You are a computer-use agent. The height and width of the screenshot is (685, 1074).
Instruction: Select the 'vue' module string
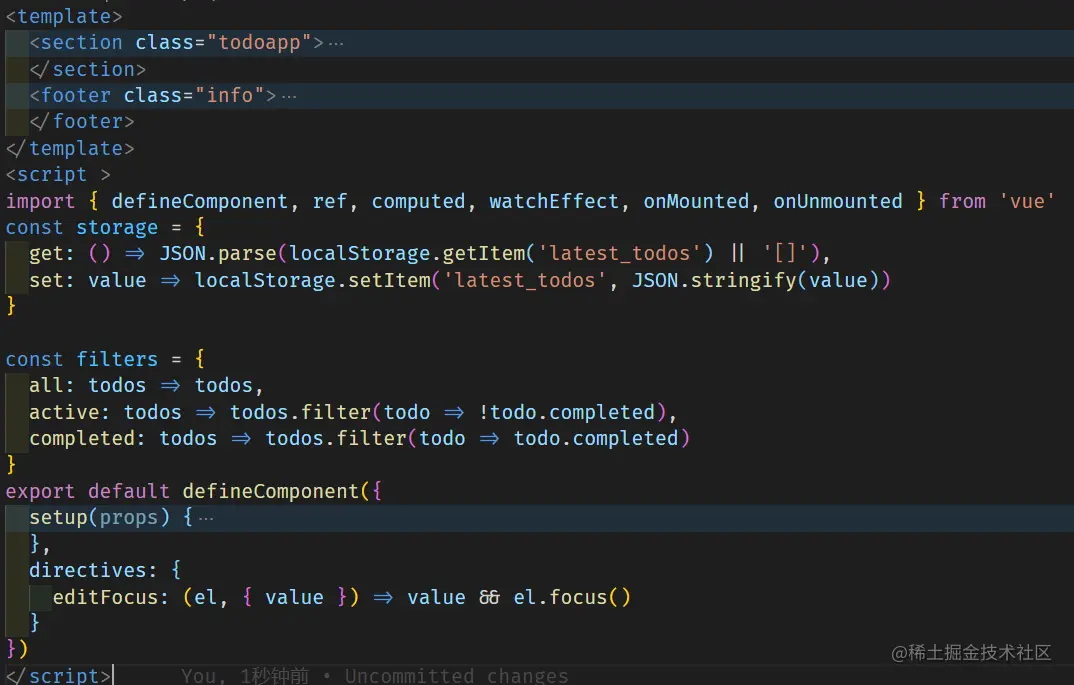tap(1027, 201)
